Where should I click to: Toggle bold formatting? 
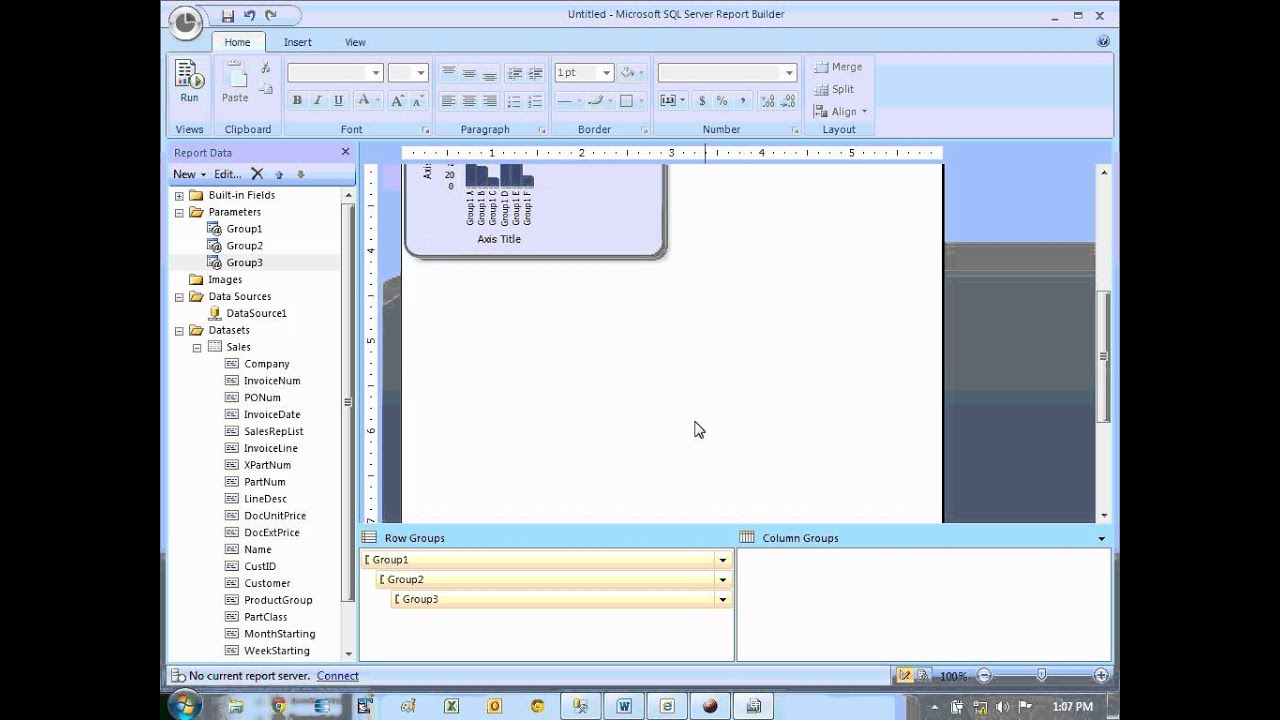coord(297,101)
